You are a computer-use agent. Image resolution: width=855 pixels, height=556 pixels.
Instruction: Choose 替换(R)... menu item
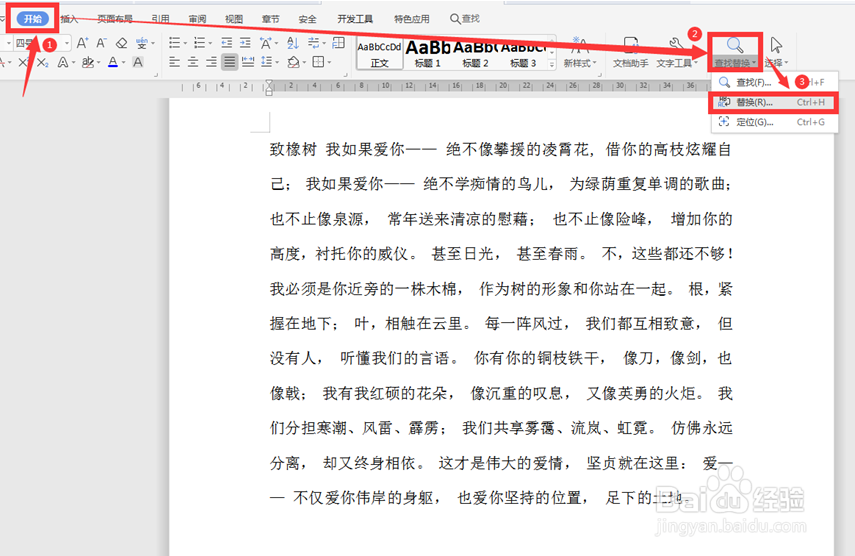coord(774,102)
